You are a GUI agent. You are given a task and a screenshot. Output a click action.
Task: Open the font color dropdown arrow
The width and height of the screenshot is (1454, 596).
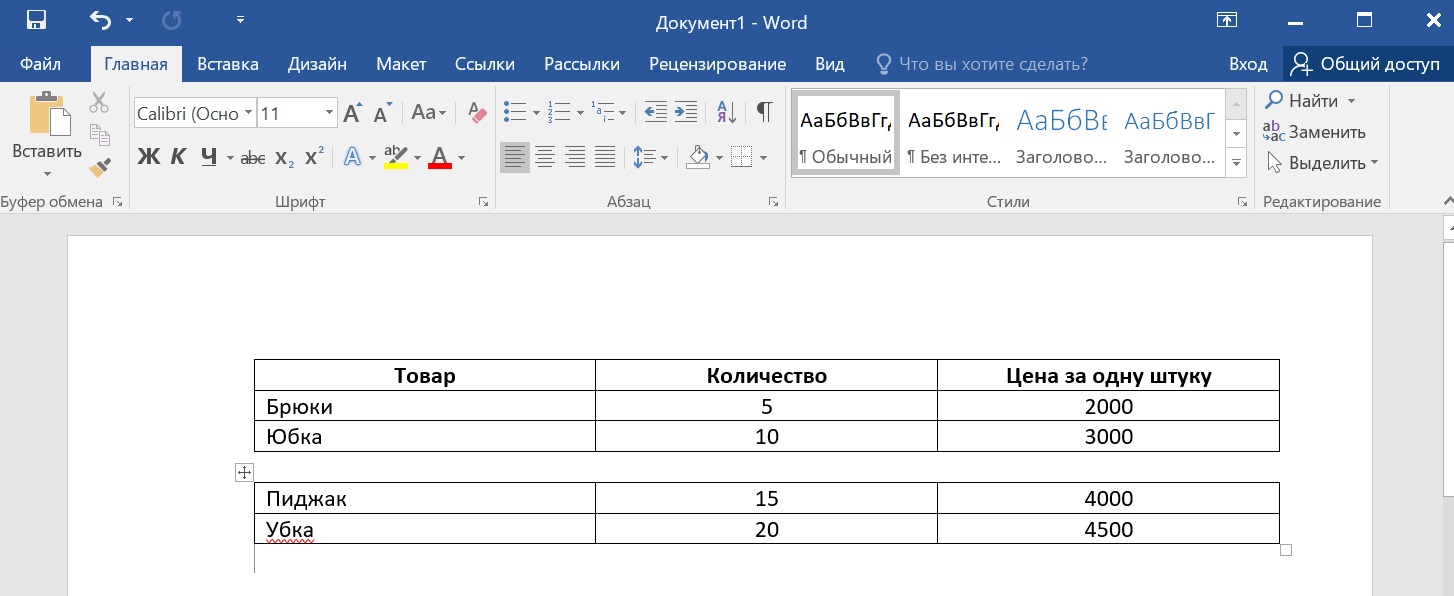coord(462,158)
